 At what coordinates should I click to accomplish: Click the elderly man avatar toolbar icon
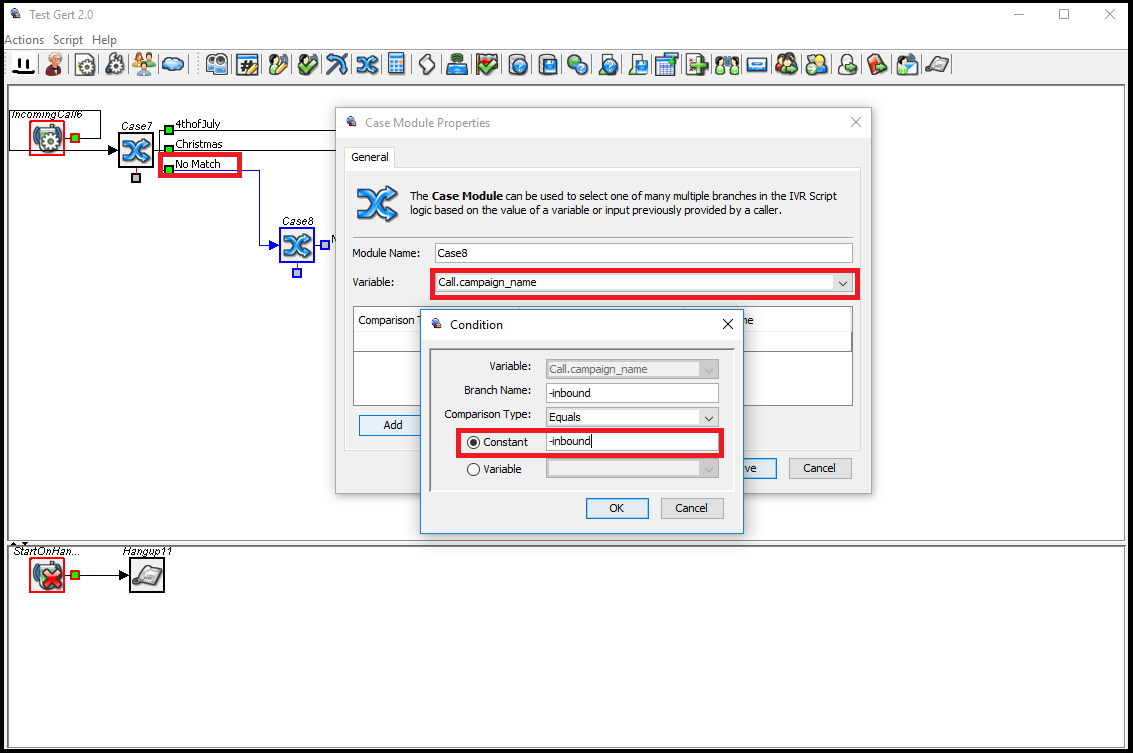point(53,65)
